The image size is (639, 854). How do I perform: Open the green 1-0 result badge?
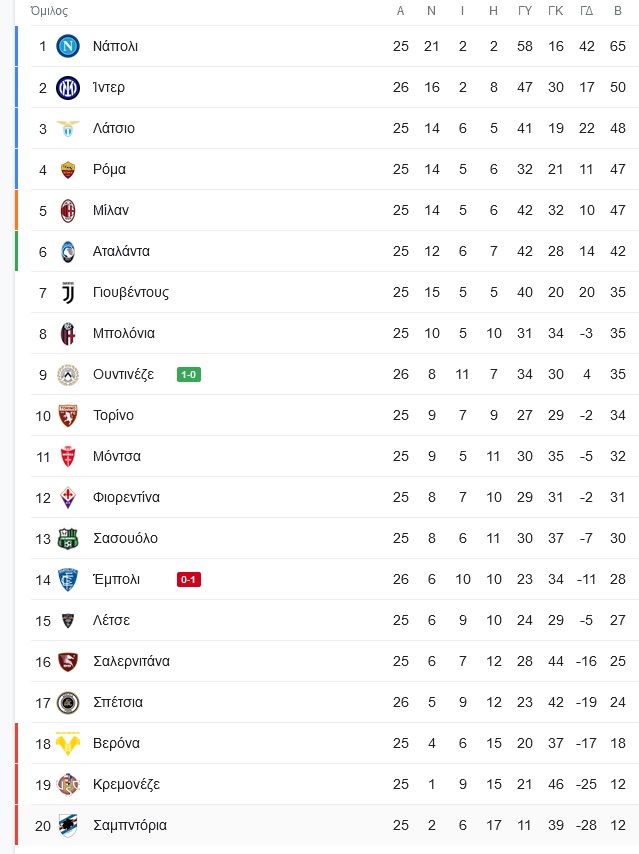pos(189,375)
